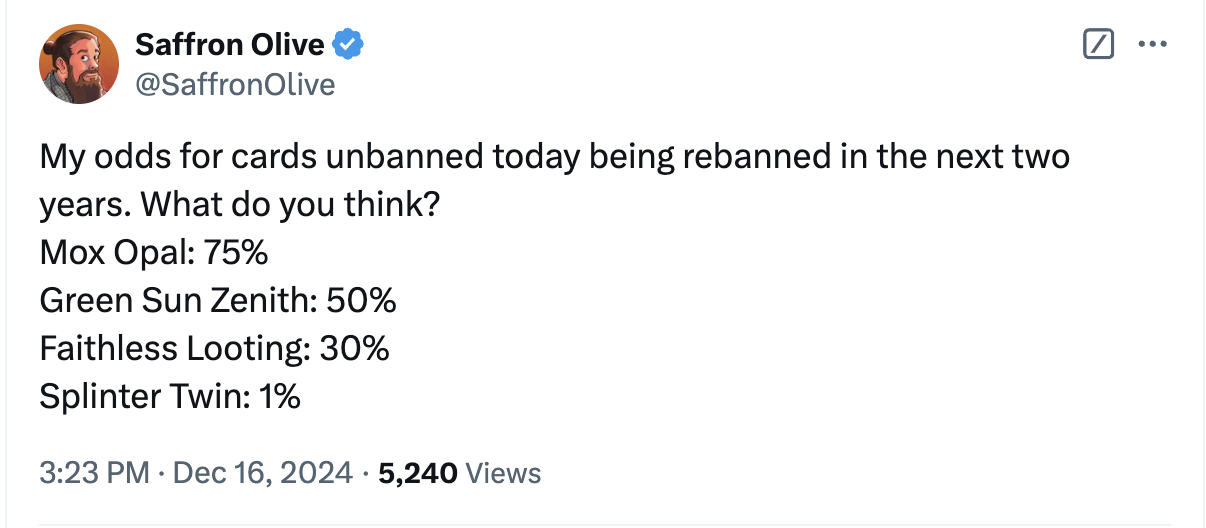The height and width of the screenshot is (528, 1206).
Task: Open the Grok slash-box icon
Action: point(1099,45)
